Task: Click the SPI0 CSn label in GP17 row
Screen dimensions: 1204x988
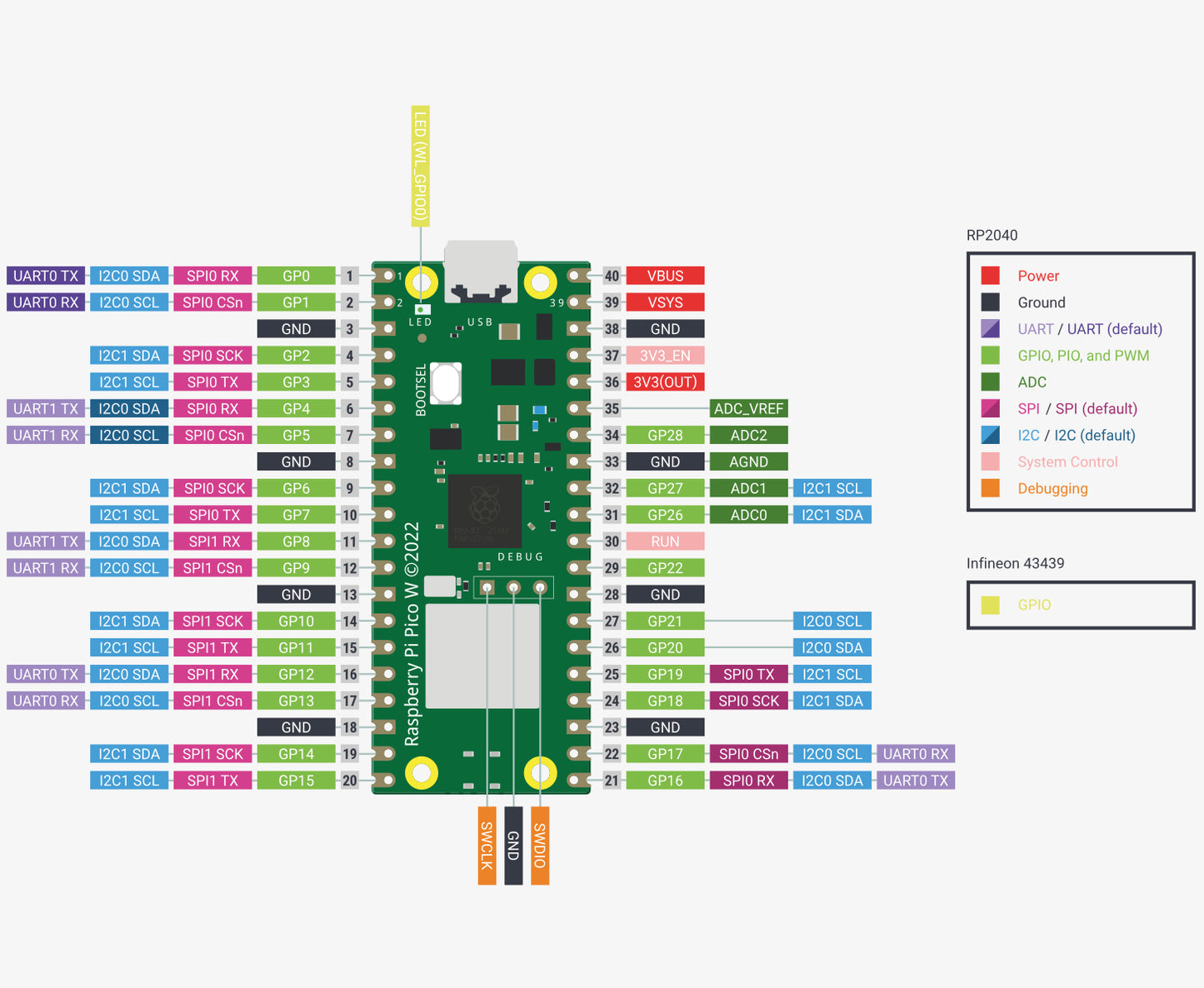Action: 748,754
